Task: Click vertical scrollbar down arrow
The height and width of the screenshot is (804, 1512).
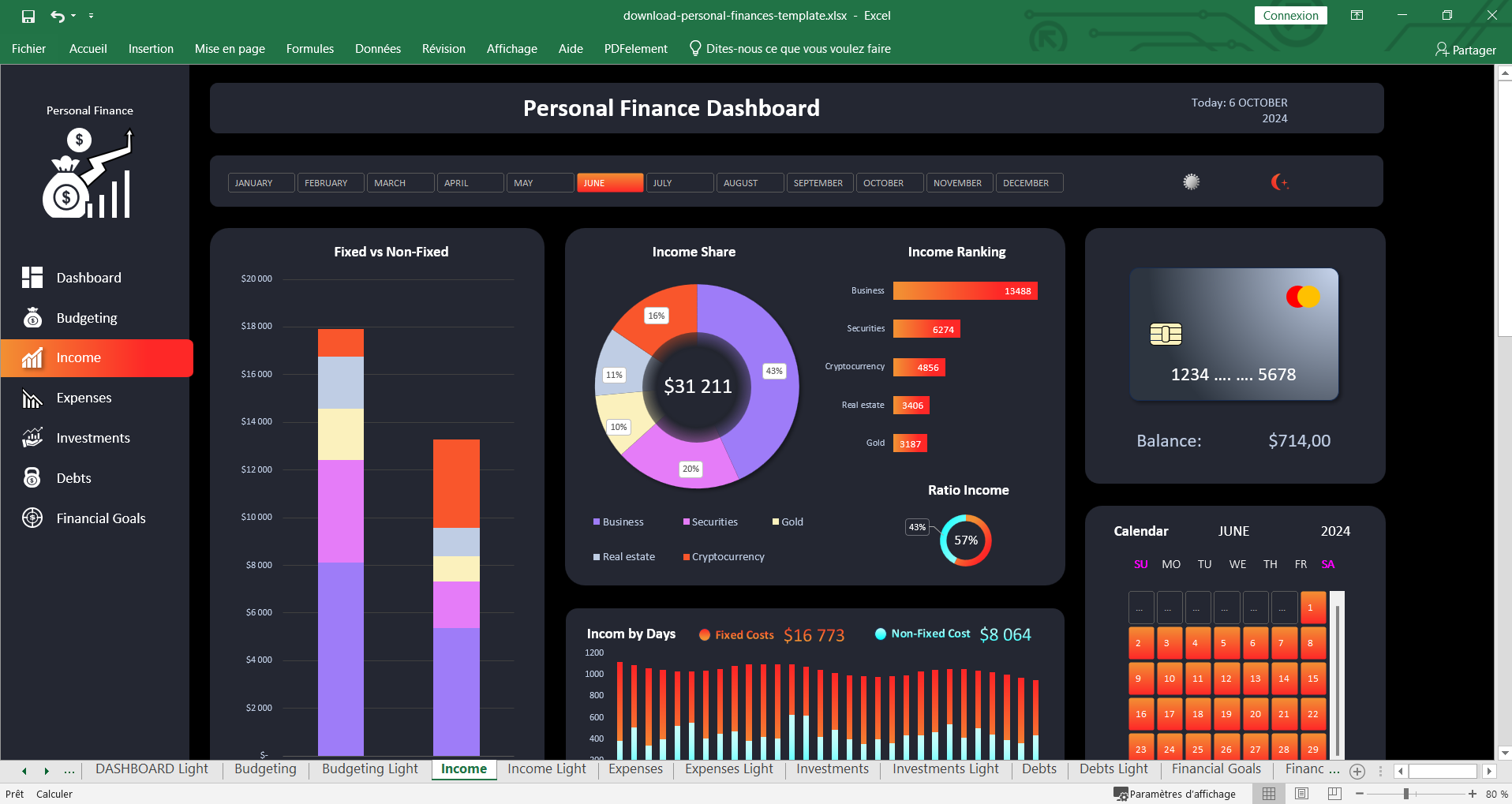Action: 1504,753
